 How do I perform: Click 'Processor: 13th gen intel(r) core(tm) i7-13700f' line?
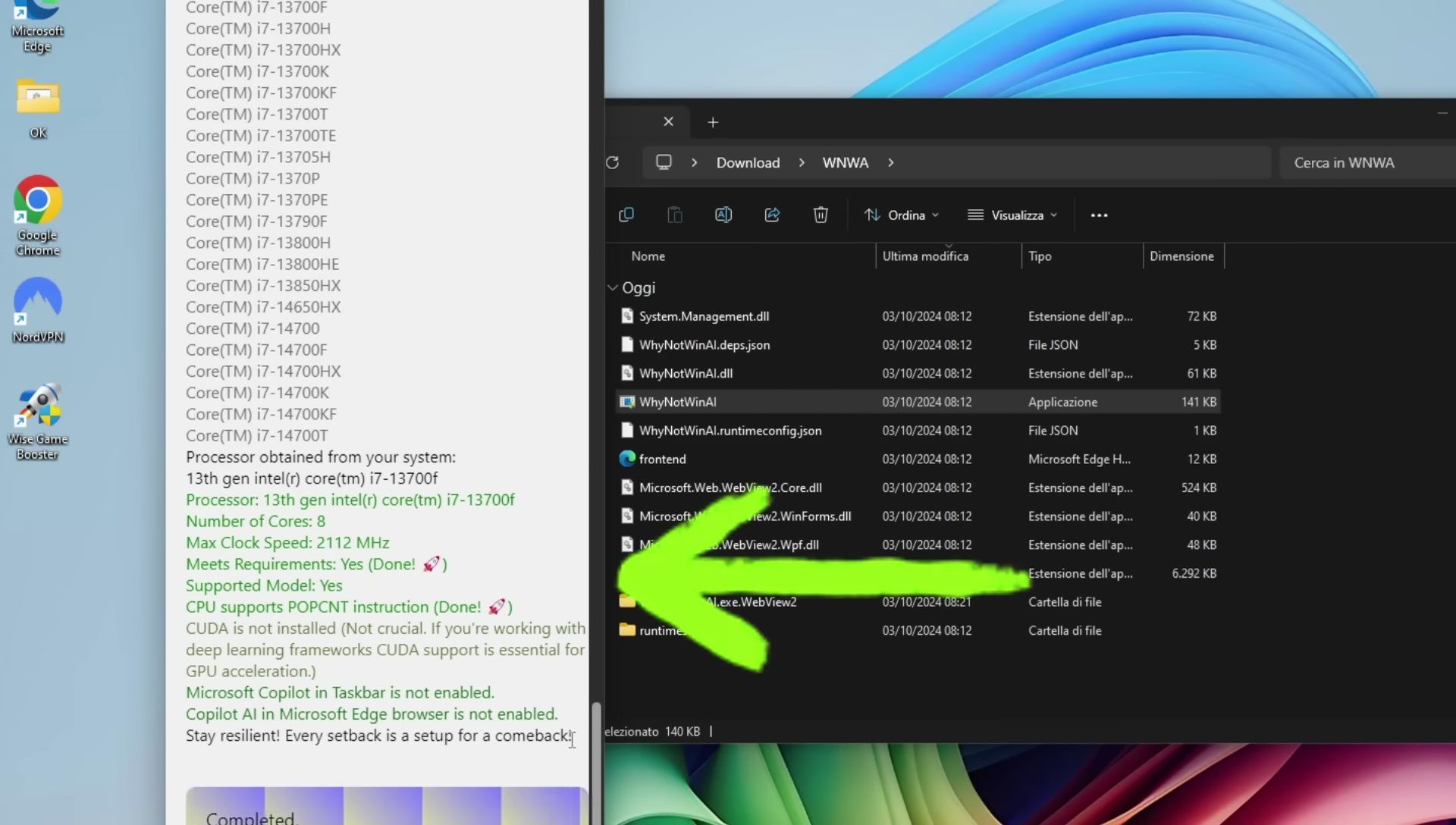(x=350, y=500)
